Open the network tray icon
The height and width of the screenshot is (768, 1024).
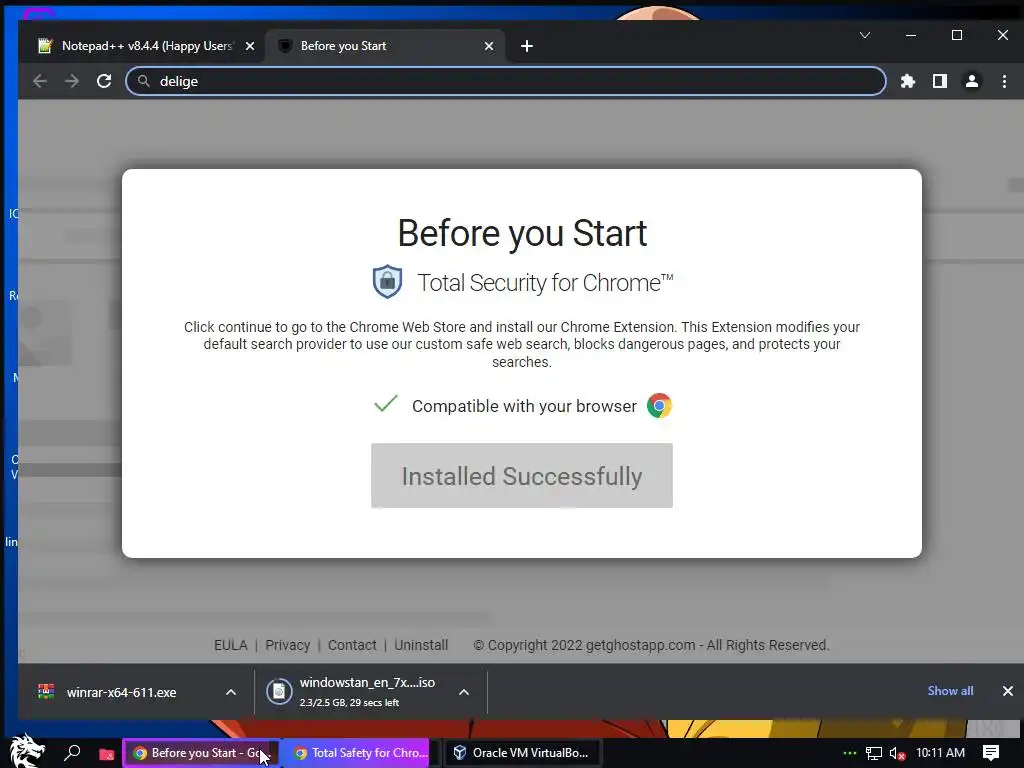[874, 754]
